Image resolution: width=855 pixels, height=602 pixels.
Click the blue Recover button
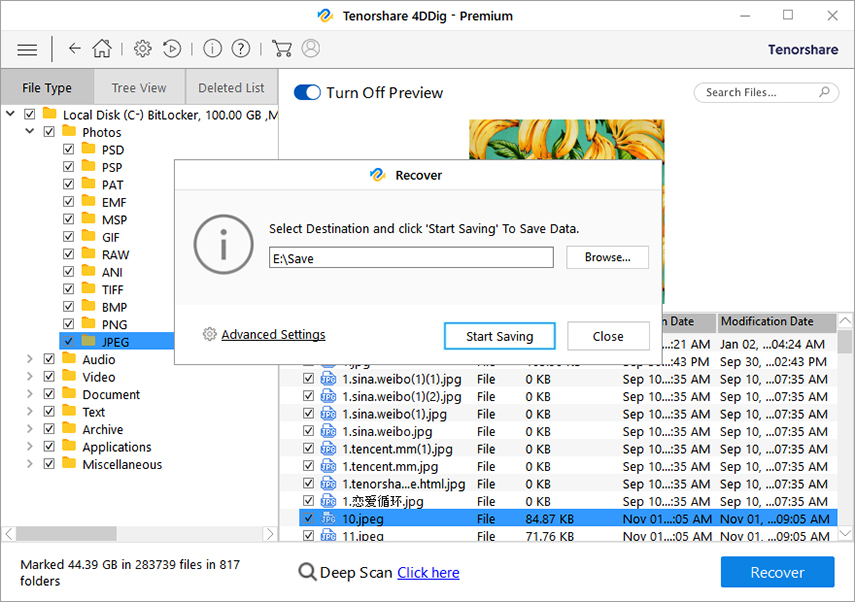[777, 572]
